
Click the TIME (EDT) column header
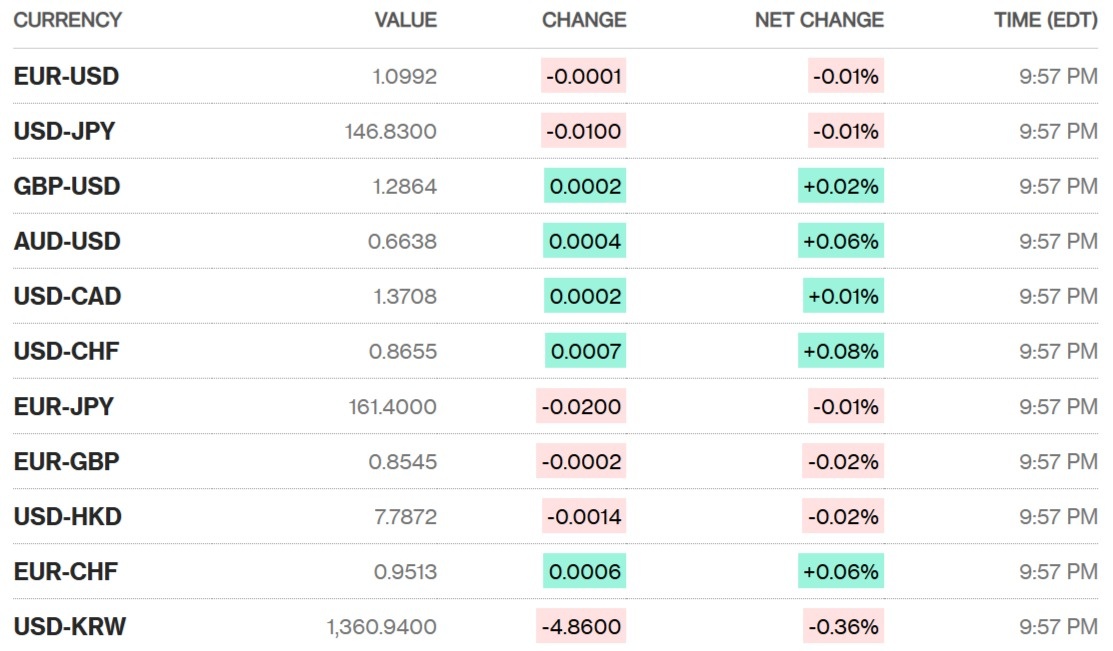pyautogui.click(x=1045, y=20)
